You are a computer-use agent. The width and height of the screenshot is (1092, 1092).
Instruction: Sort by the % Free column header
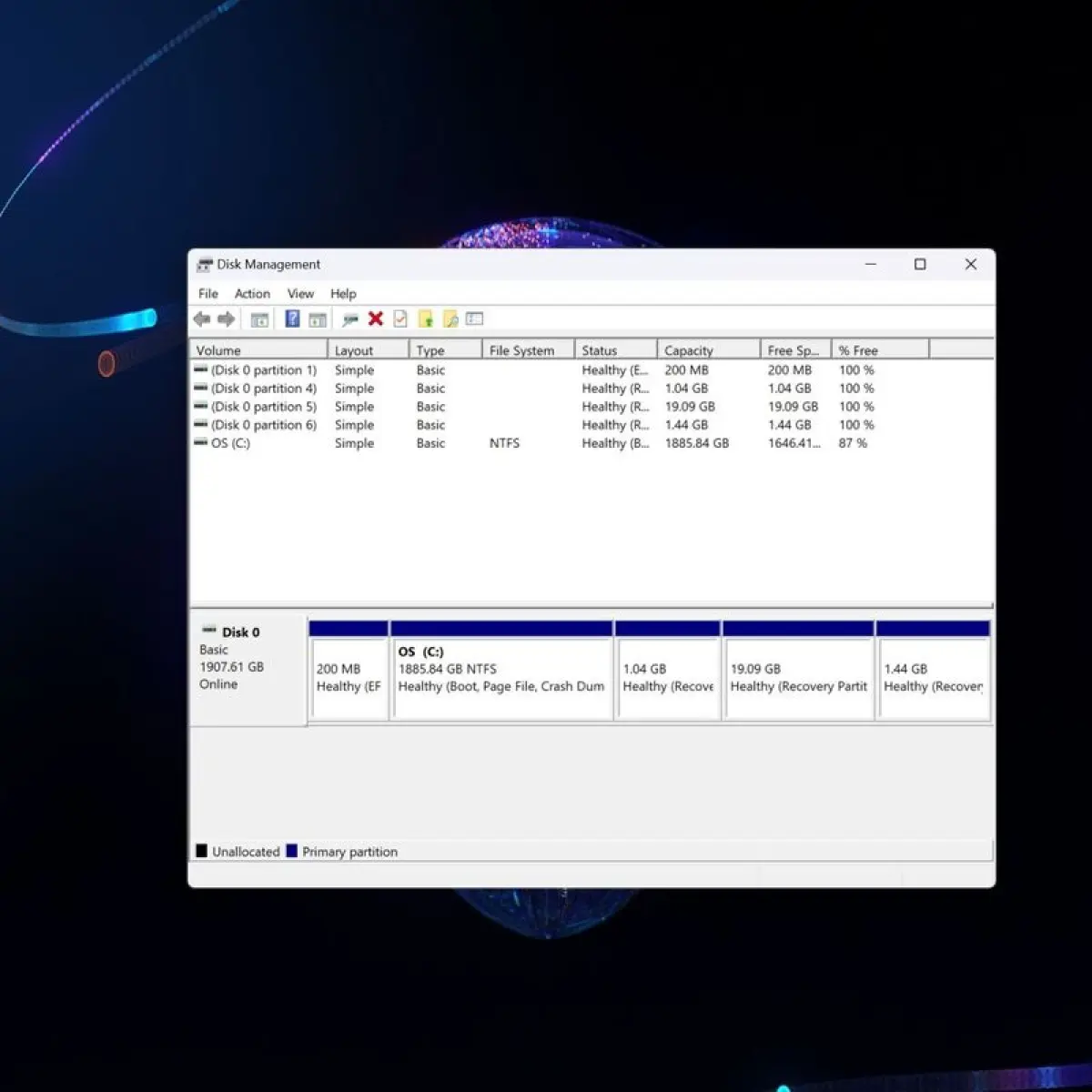click(x=881, y=350)
